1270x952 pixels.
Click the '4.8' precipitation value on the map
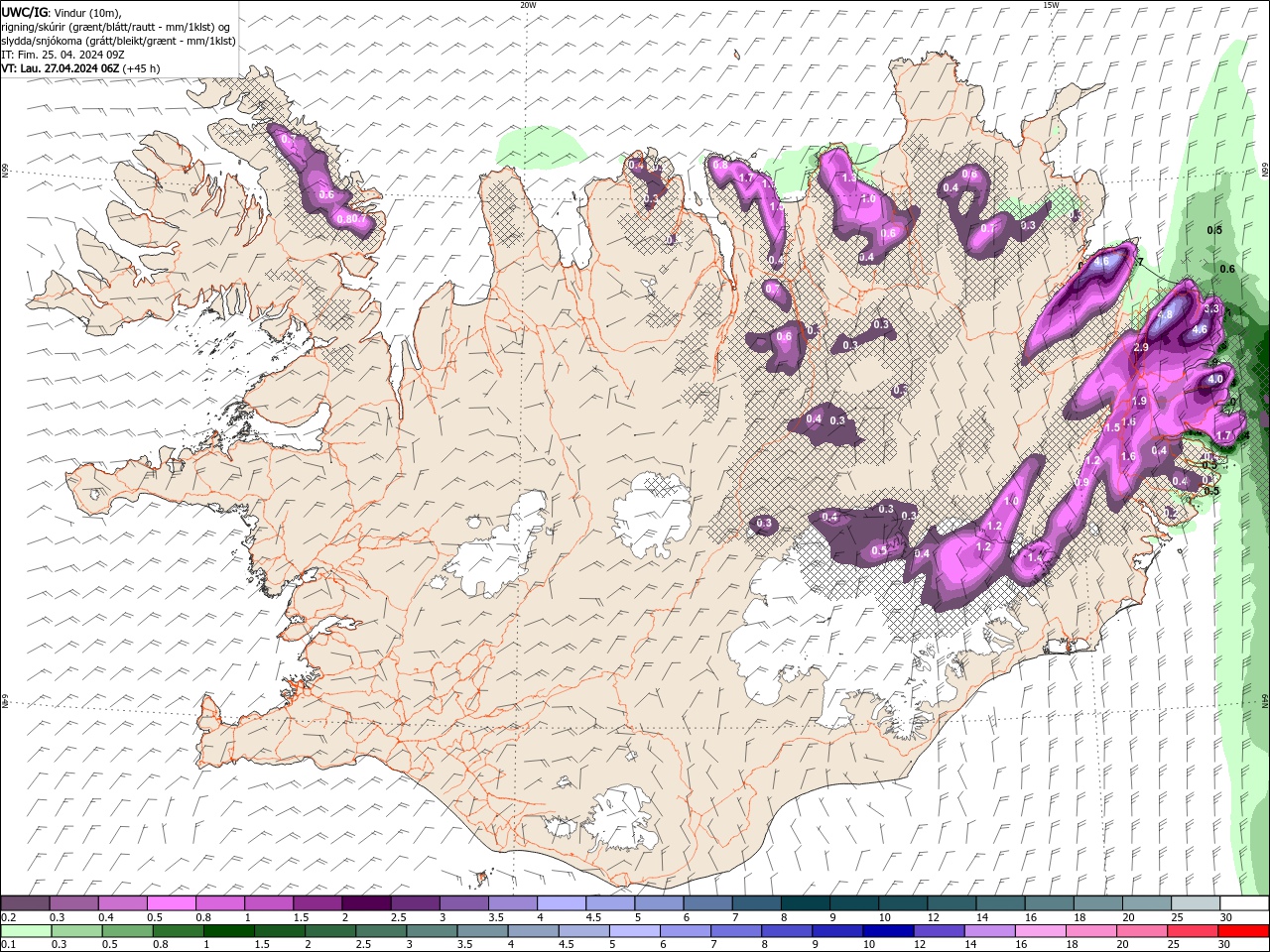pos(1166,315)
